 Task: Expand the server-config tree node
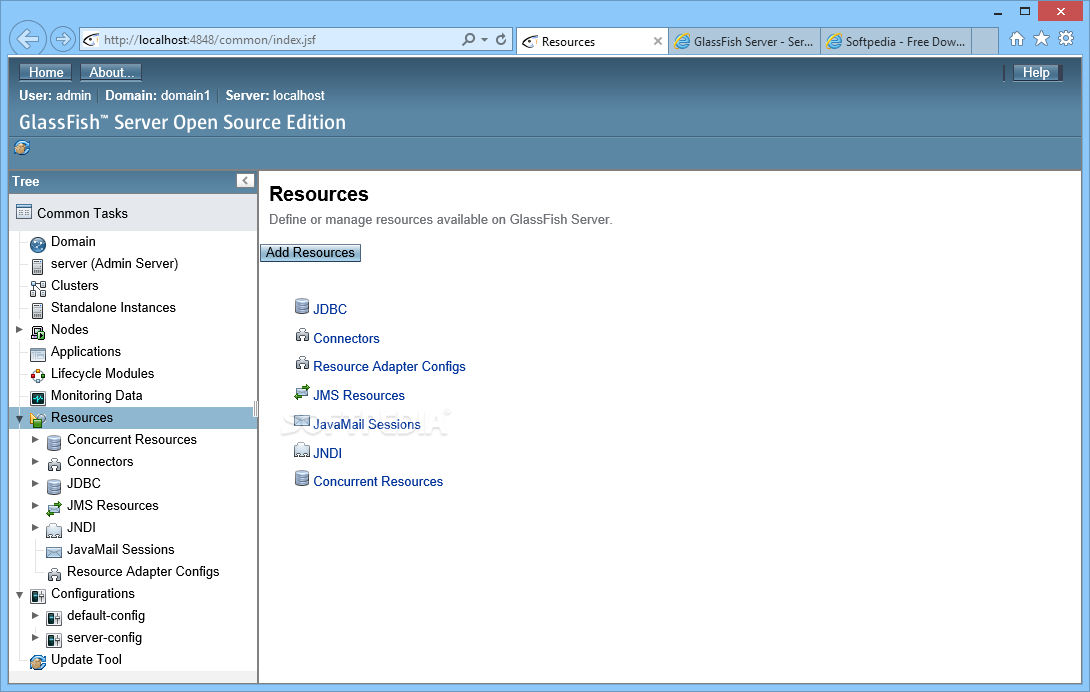[35, 638]
